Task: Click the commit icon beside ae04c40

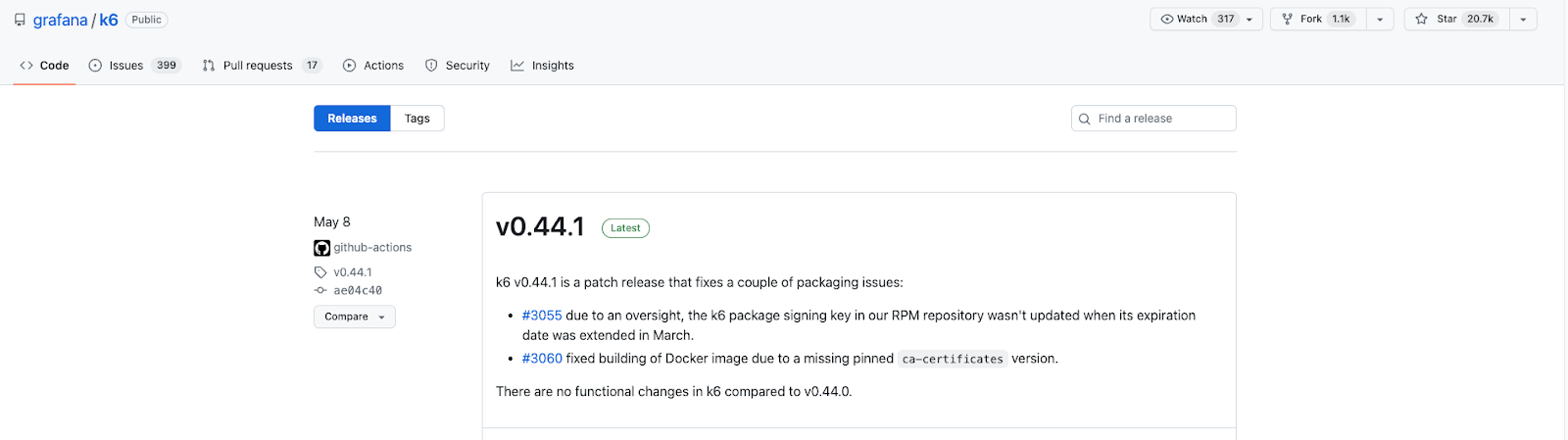Action: 320,291
